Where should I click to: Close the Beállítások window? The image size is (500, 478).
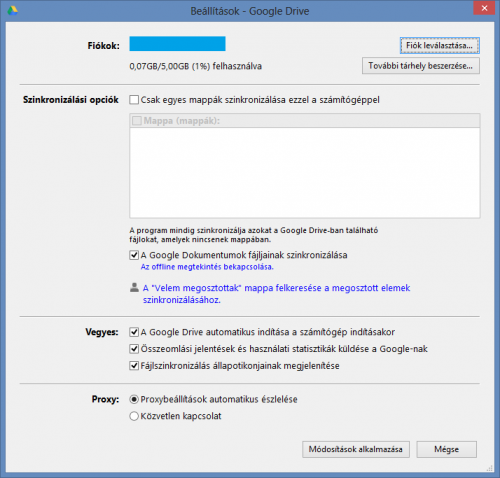tap(484, 8)
